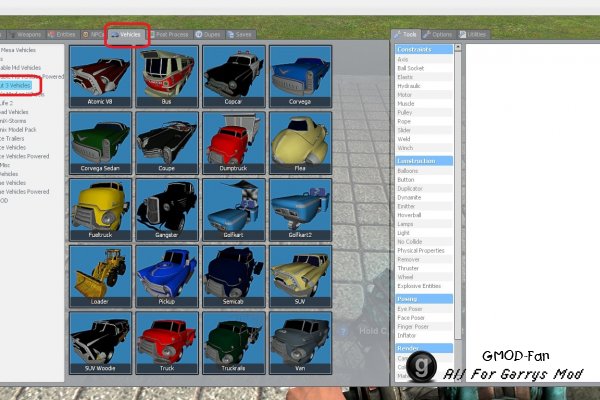Select the Thruster tool
The height and width of the screenshot is (400, 600).
click(x=424, y=268)
